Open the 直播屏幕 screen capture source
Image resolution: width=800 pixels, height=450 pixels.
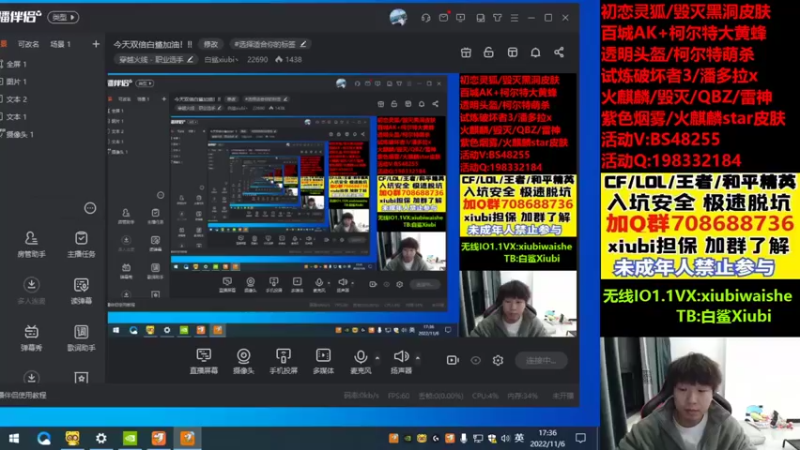[x=204, y=361]
